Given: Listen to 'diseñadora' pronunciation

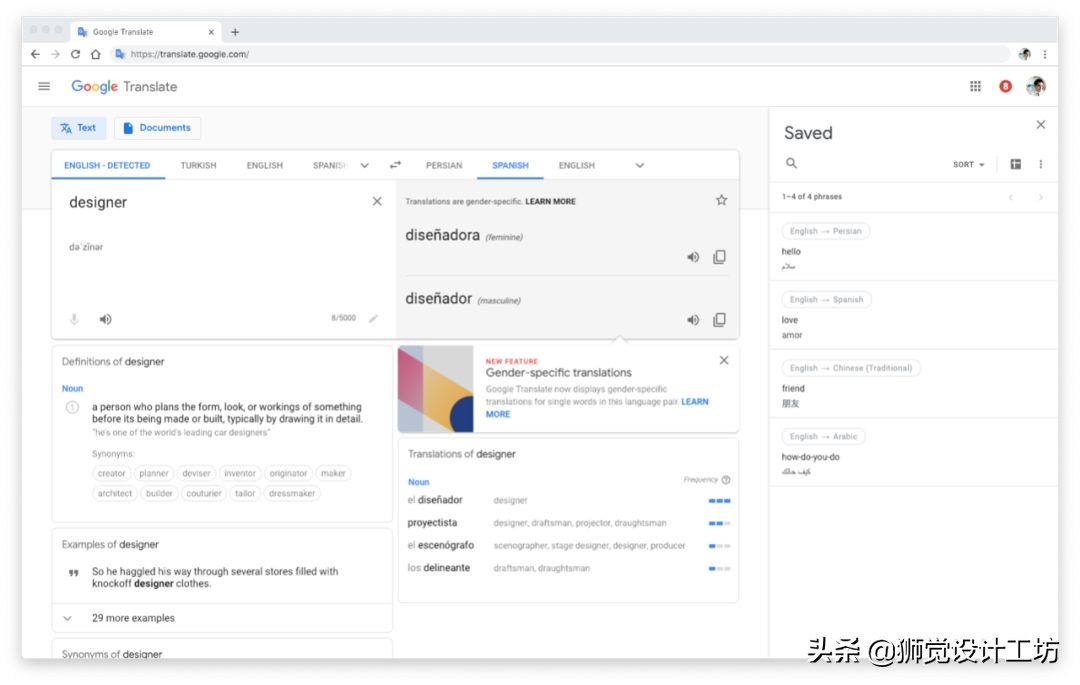Looking at the screenshot, I should click(693, 257).
